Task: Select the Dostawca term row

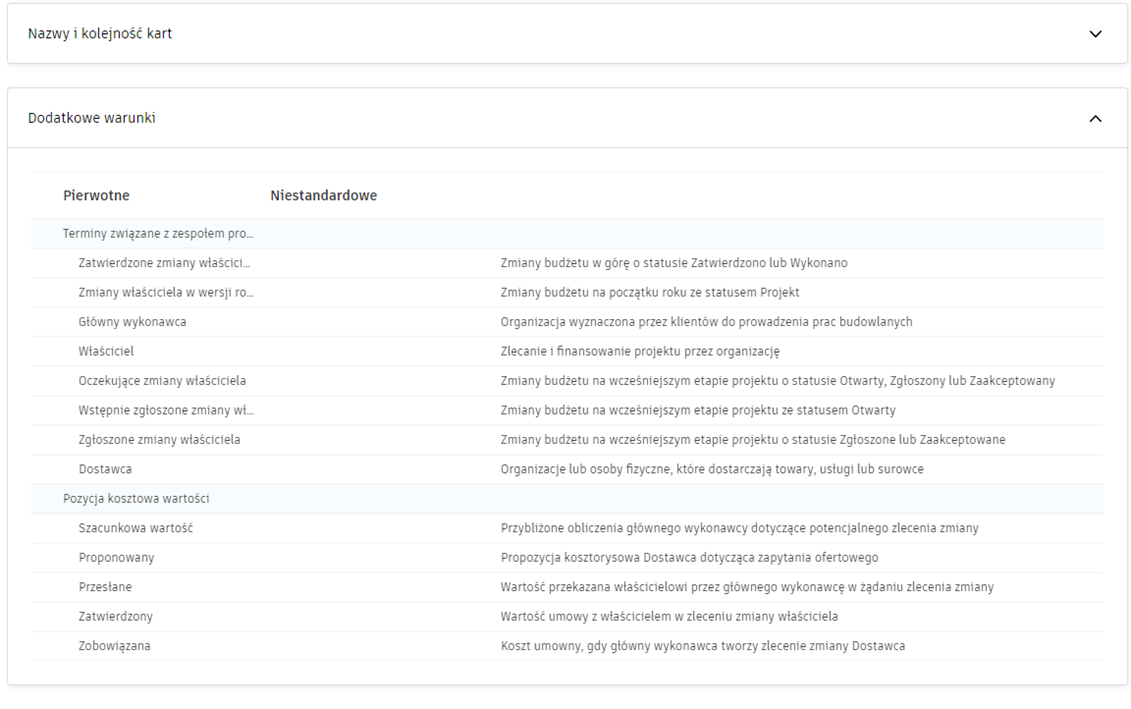Action: [x=105, y=469]
